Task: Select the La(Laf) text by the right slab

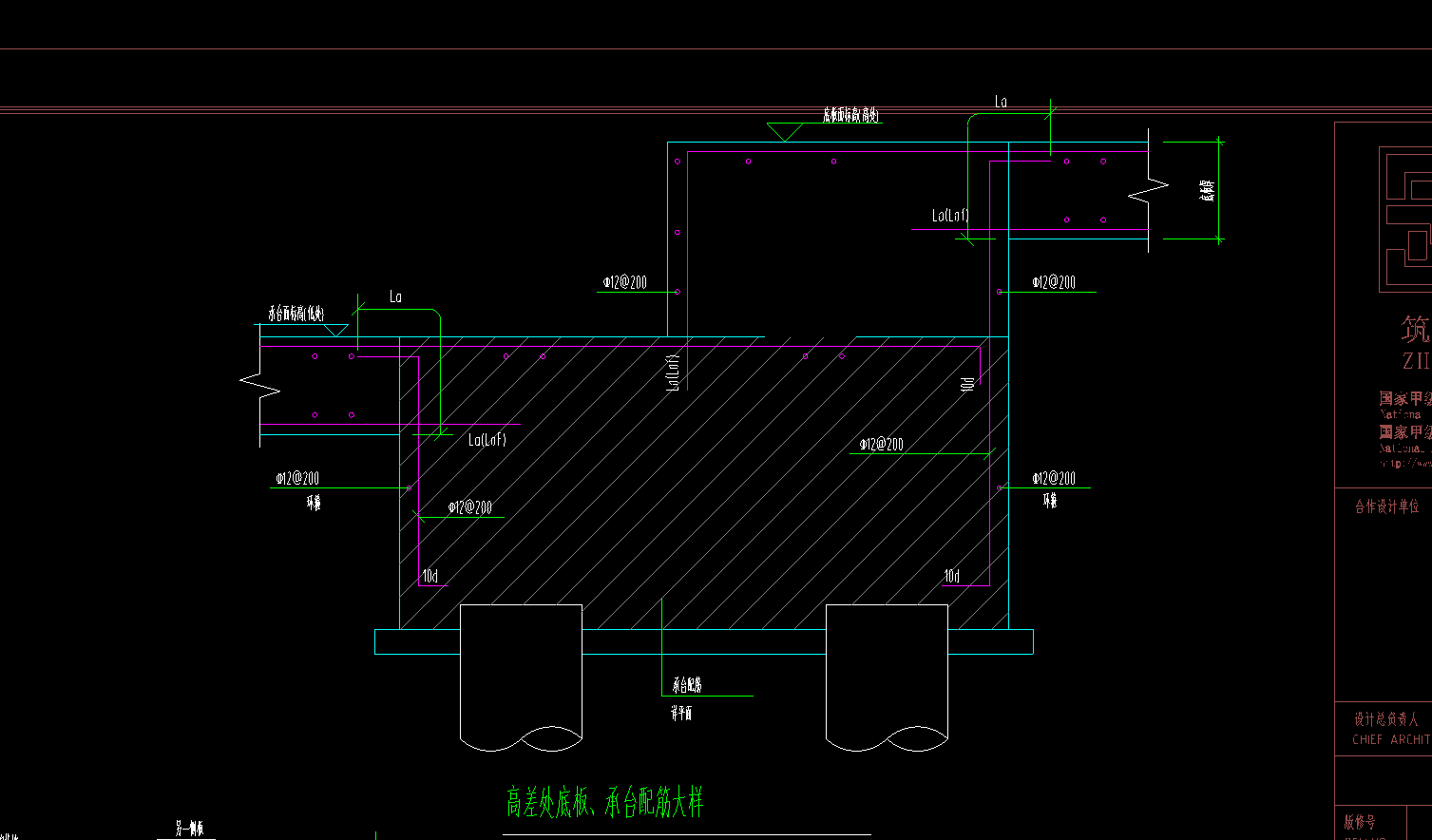Action: pos(950,216)
